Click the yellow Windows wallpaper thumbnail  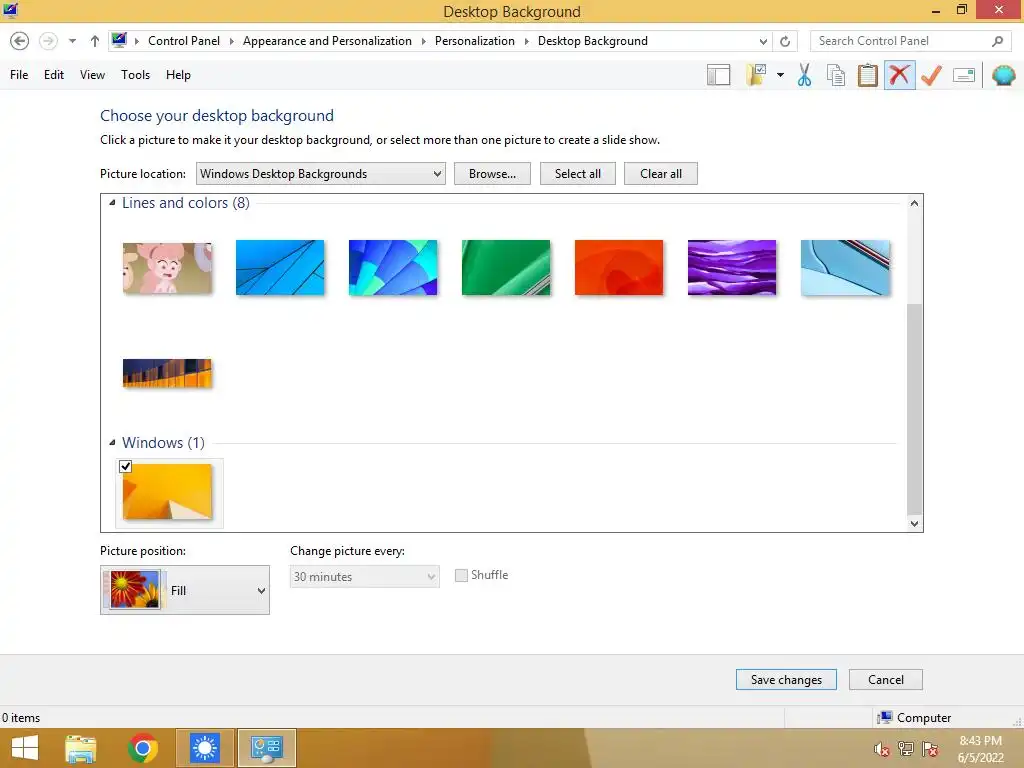[167, 492]
